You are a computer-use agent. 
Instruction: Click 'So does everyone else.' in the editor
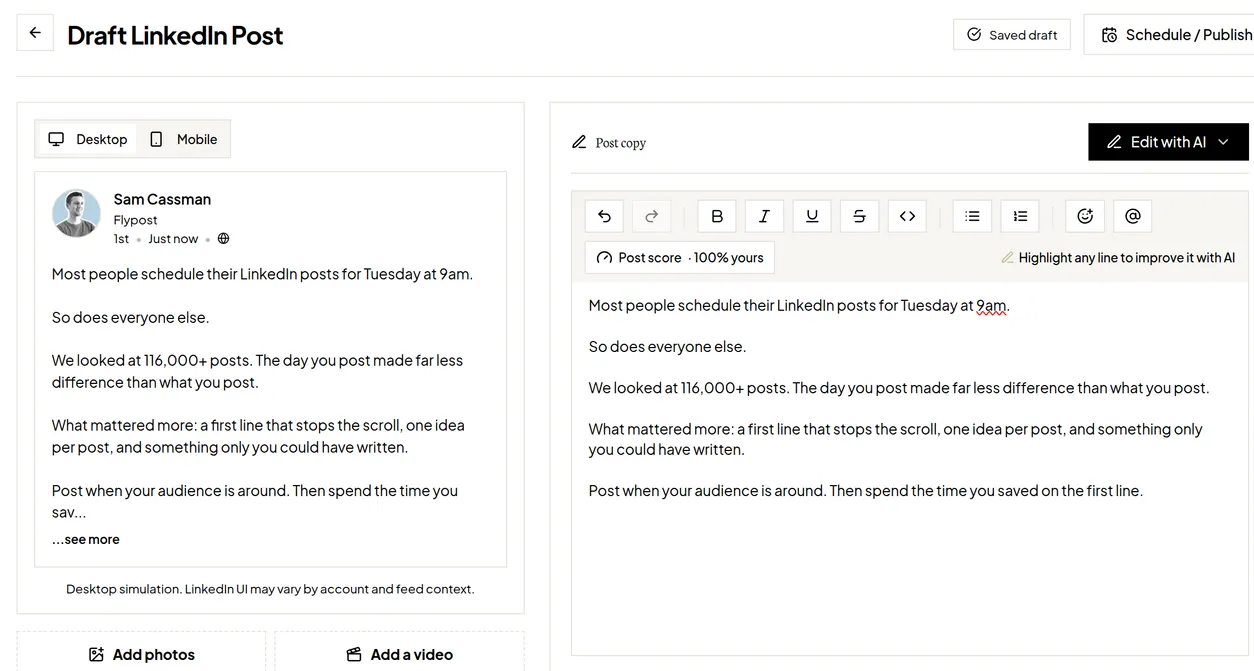[x=667, y=347]
